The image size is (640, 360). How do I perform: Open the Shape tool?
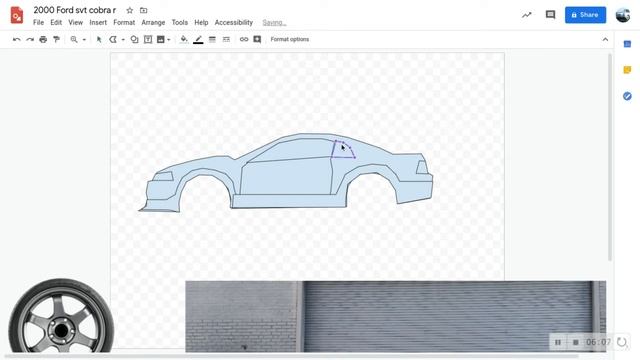coord(134,40)
